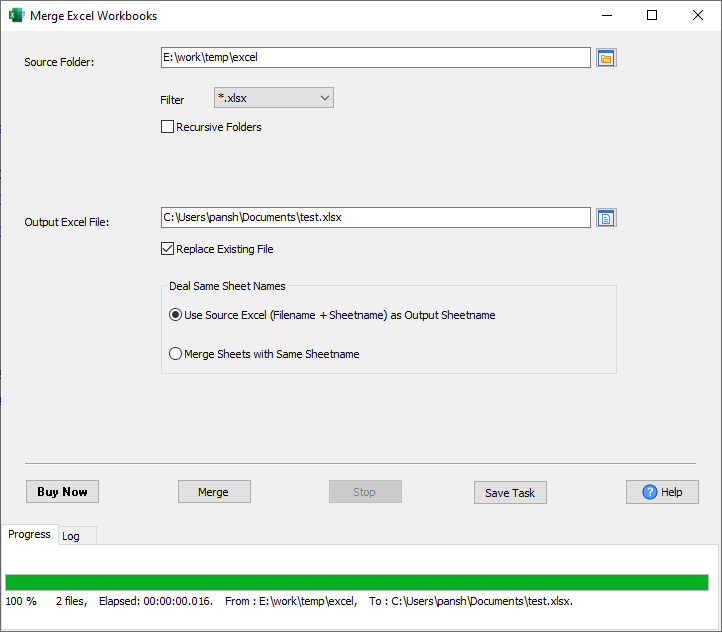Minimize the Merge Excel Workbooks window

click(x=605, y=16)
